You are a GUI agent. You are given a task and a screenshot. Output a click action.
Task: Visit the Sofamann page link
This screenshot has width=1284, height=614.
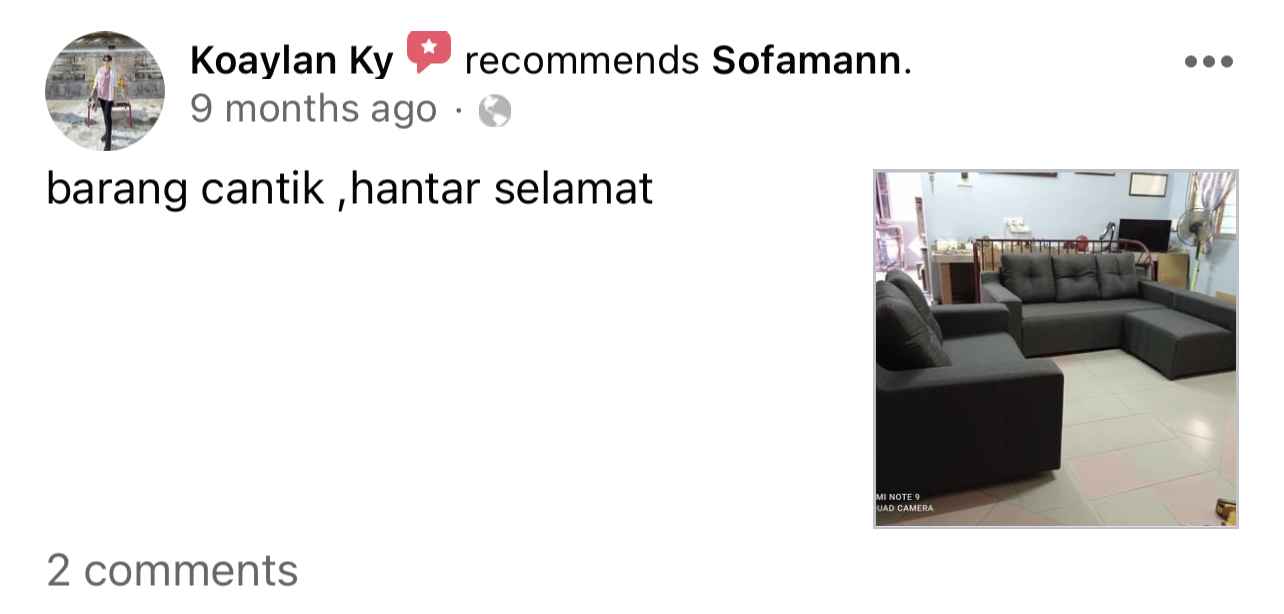point(806,62)
